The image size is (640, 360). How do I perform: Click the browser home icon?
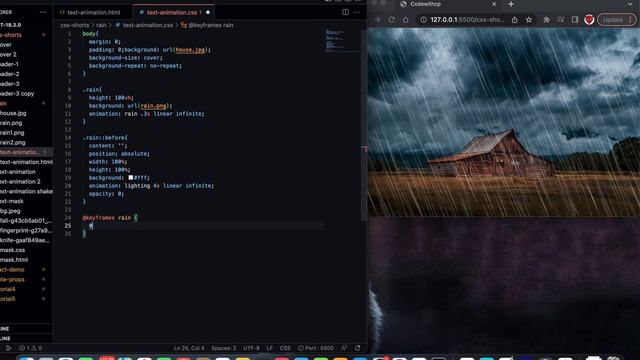pyautogui.click(x=406, y=20)
